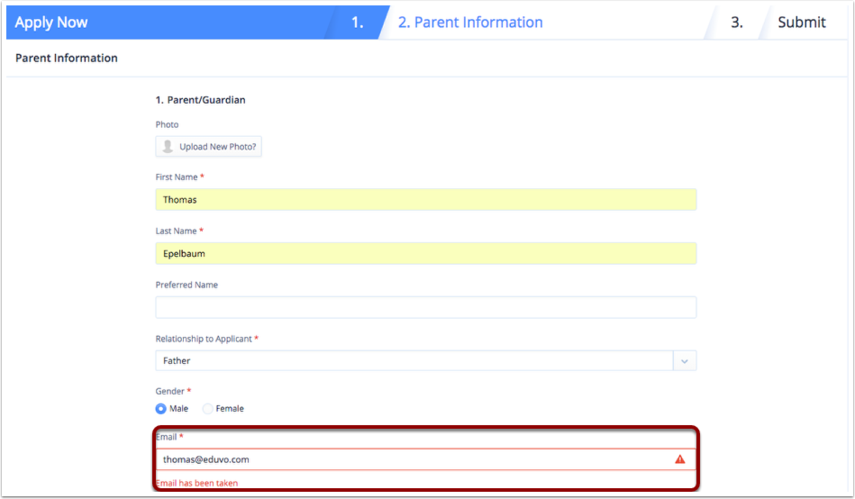Click the Parent Information section heading
This screenshot has width=855, height=499.
[x=66, y=58]
